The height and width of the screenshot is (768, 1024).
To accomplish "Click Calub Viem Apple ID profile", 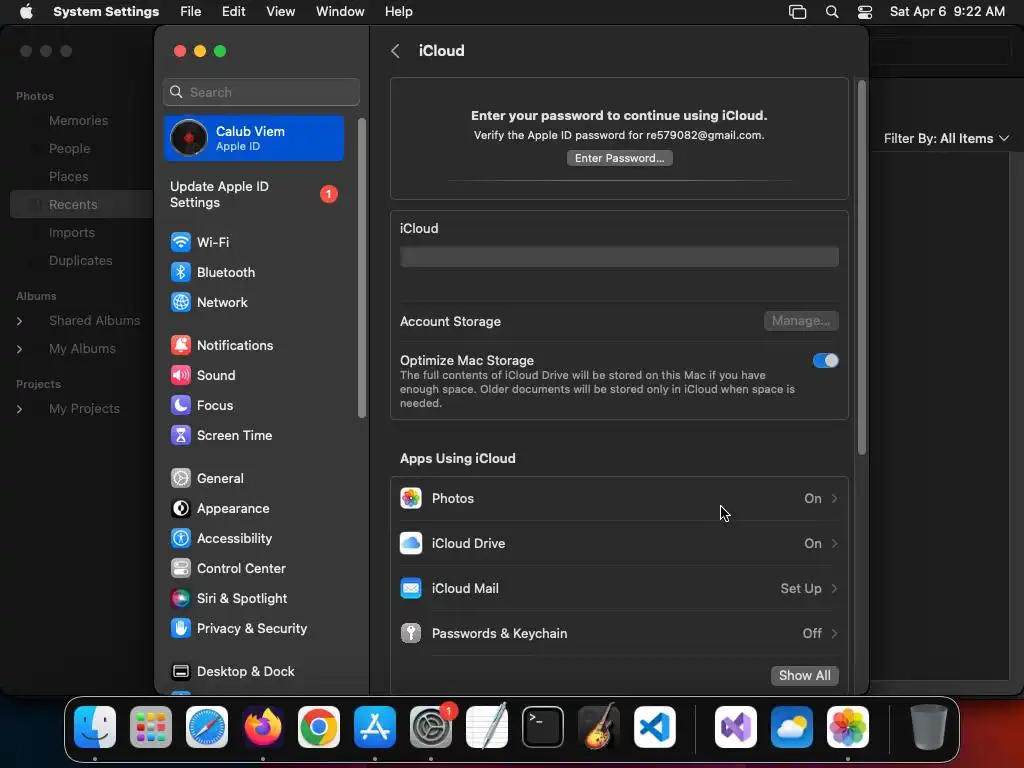I will pos(253,138).
